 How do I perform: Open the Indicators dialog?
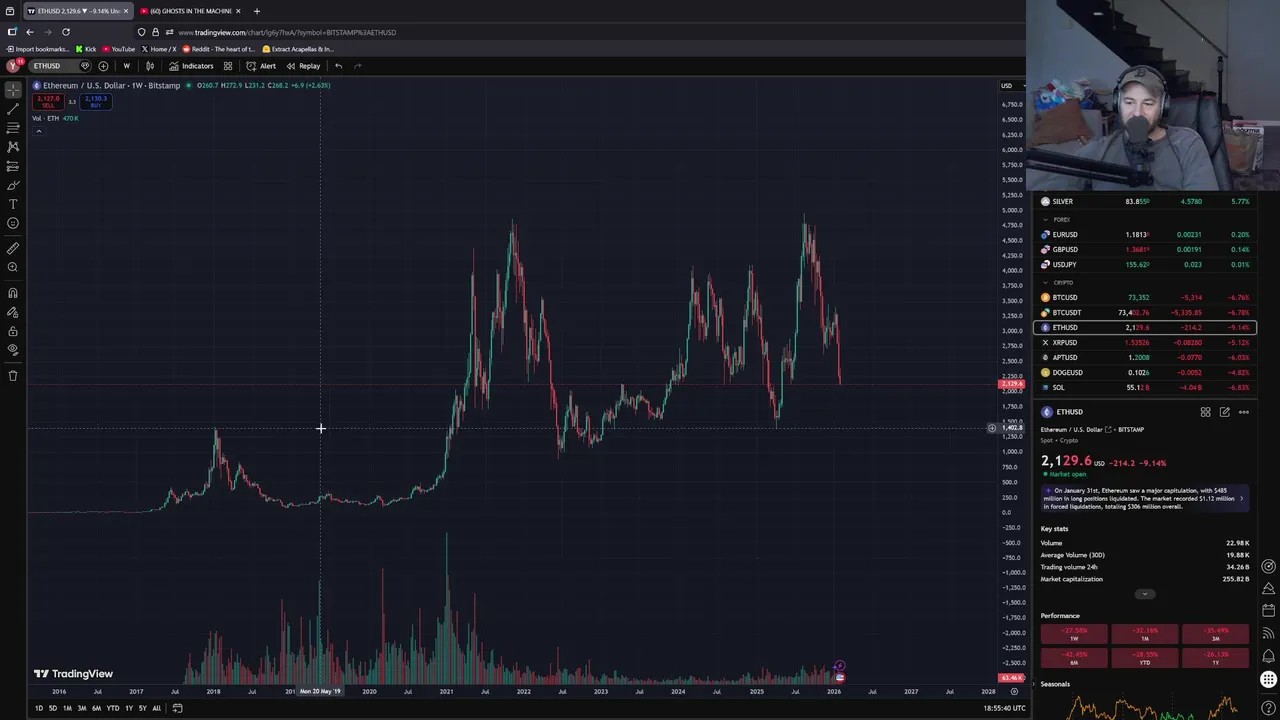point(190,66)
